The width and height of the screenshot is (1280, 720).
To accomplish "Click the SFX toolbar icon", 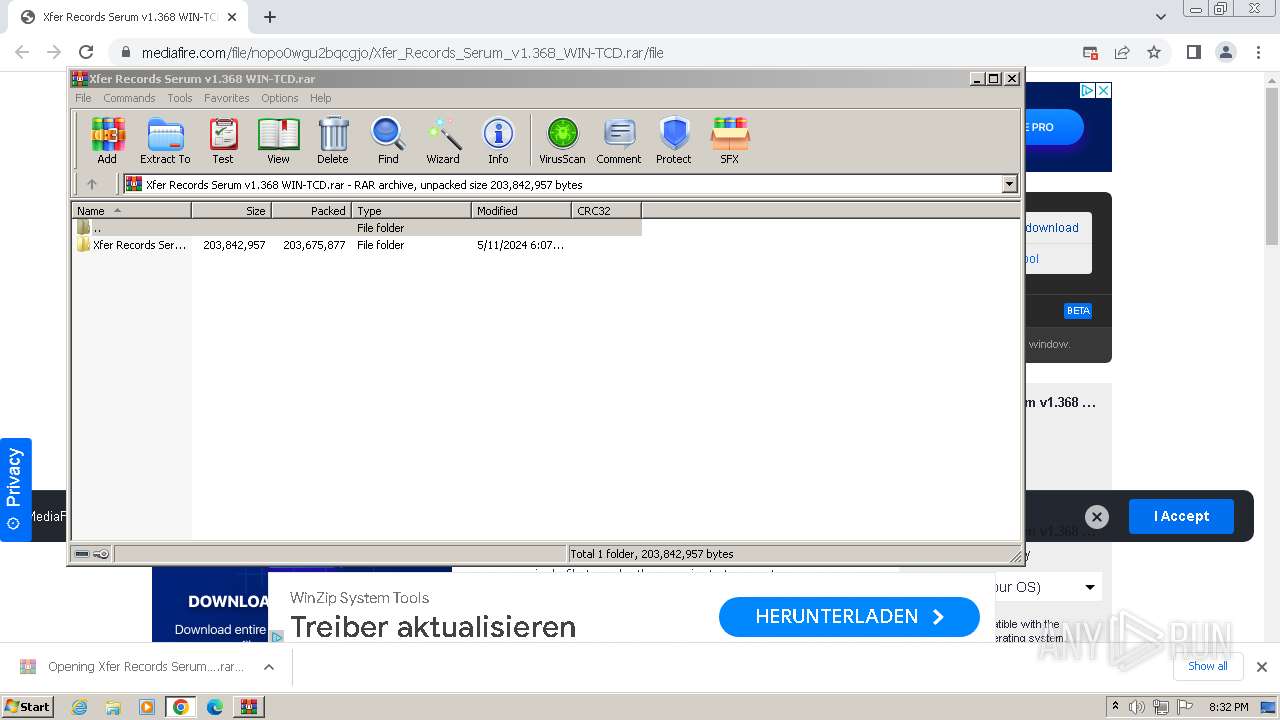I will [730, 140].
